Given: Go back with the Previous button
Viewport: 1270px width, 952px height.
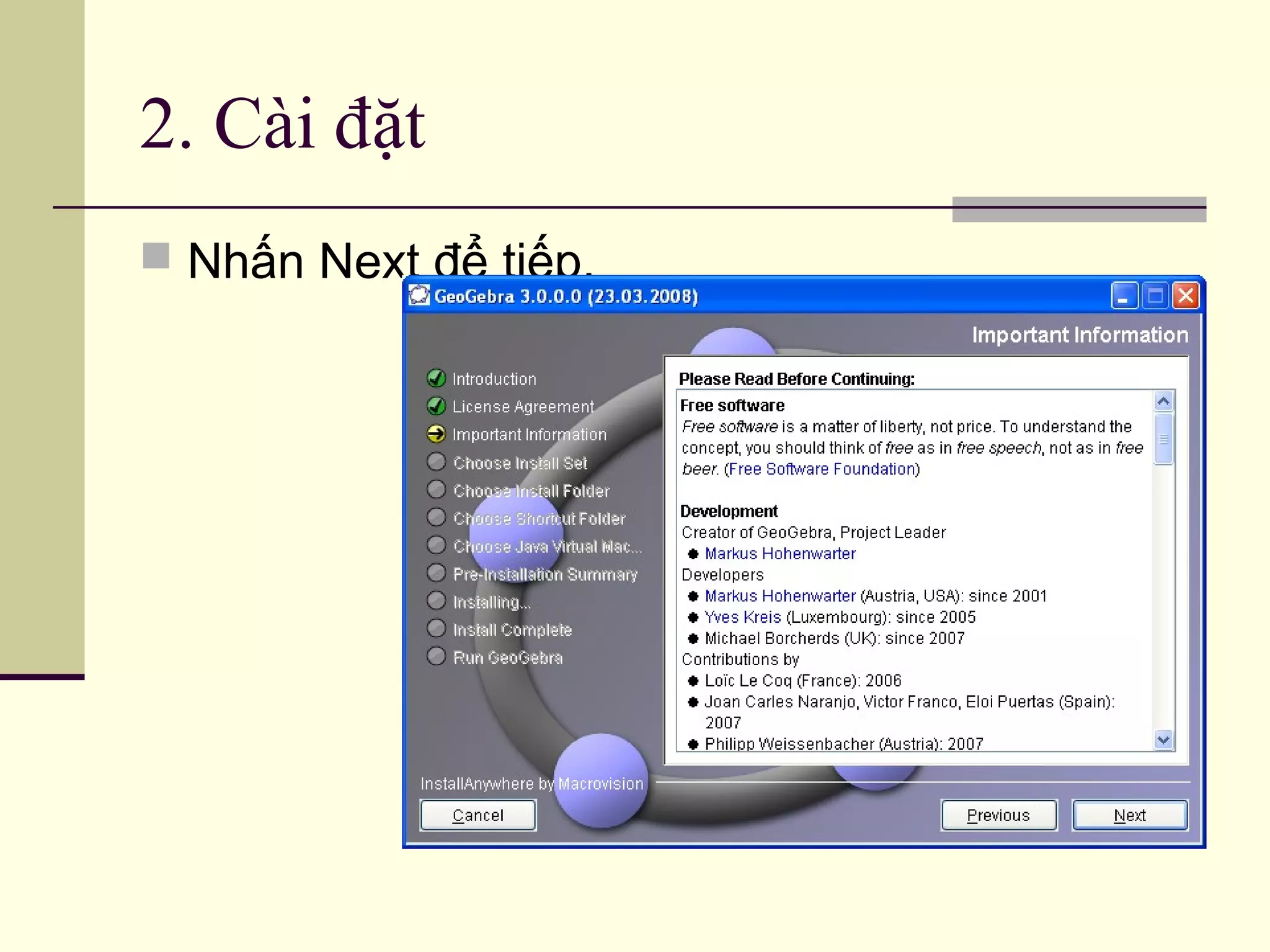Looking at the screenshot, I should pos(998,815).
